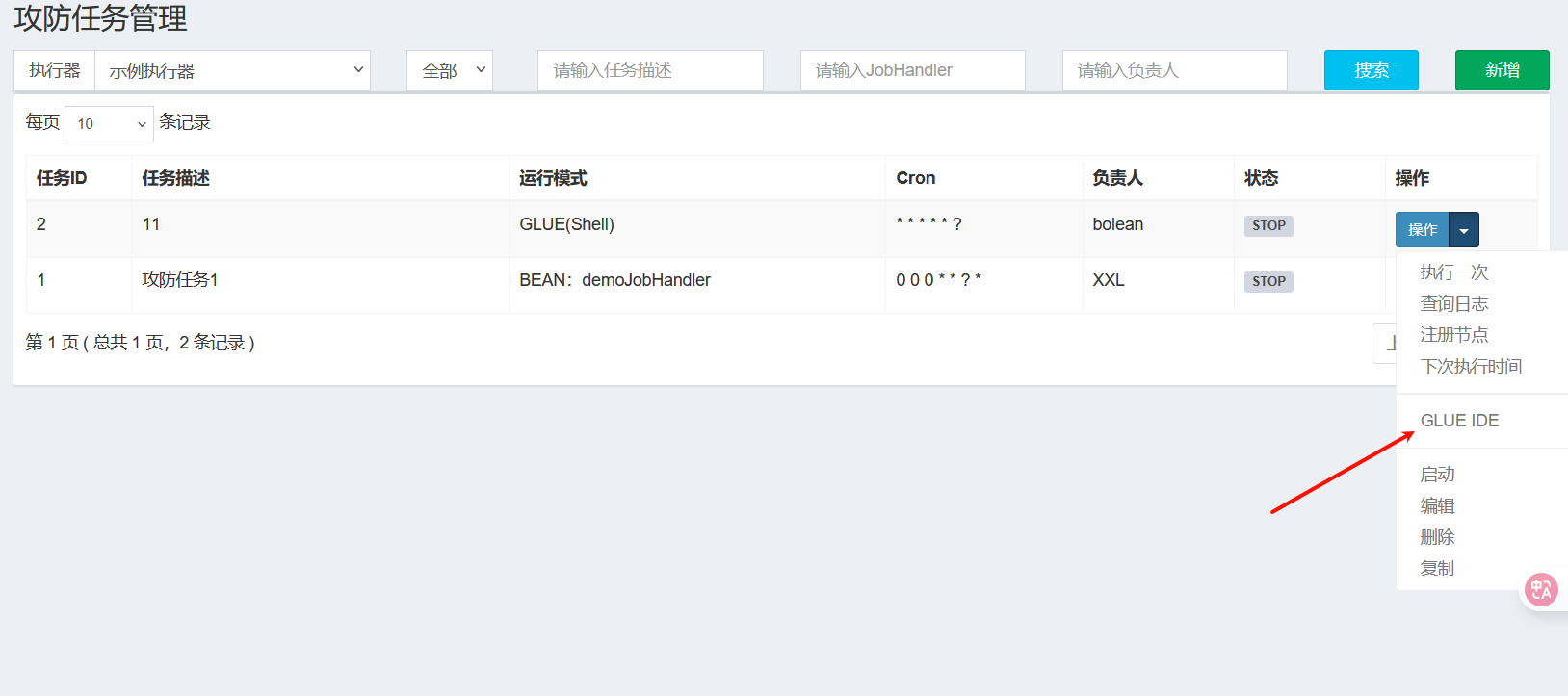Click the pink translate floating icon
1568x696 pixels.
click(x=1541, y=589)
